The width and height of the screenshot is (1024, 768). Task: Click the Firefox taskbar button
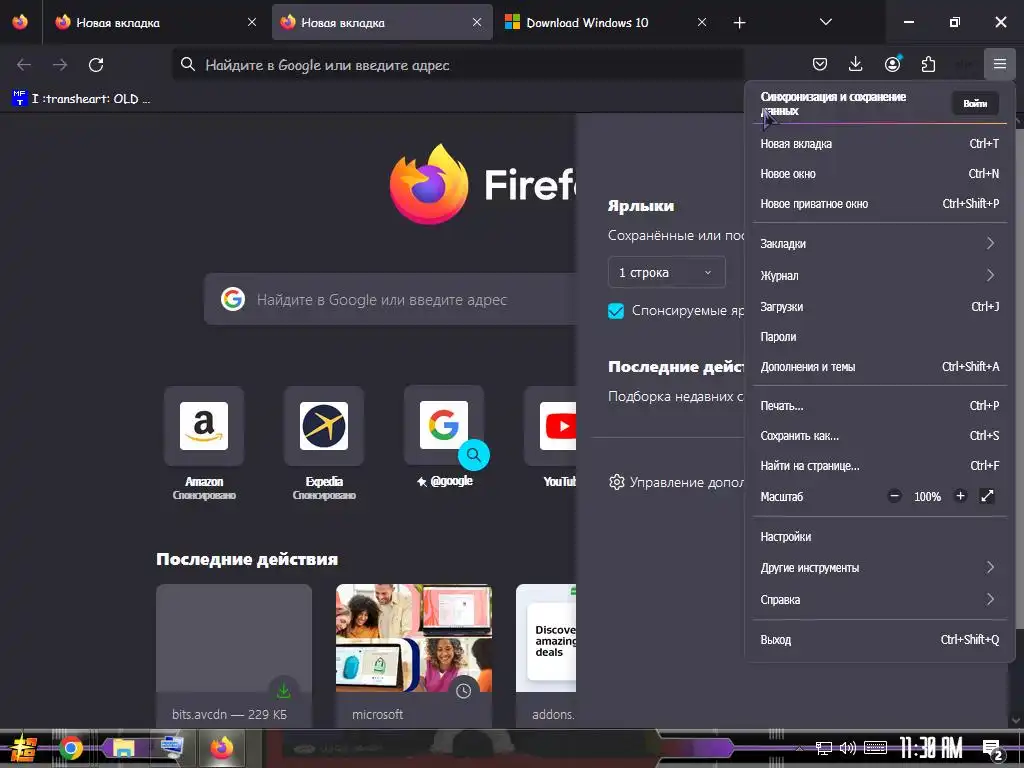pos(222,748)
